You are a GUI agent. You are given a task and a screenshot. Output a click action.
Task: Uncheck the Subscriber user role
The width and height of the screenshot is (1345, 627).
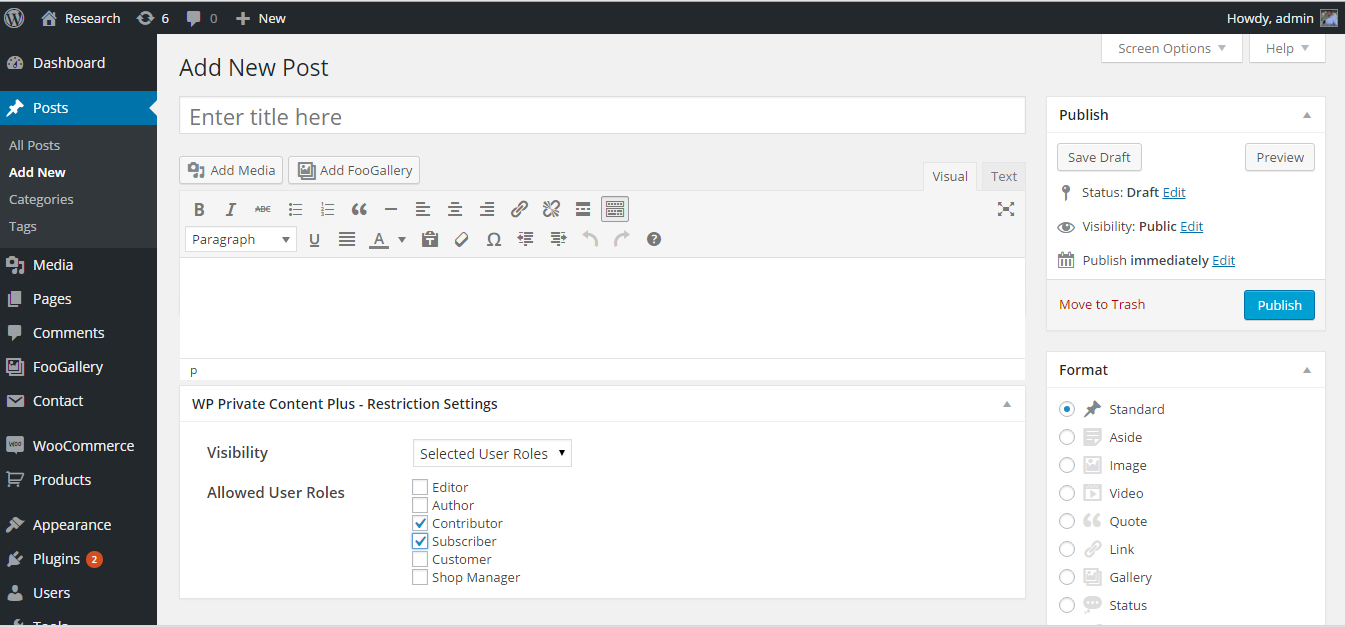420,541
